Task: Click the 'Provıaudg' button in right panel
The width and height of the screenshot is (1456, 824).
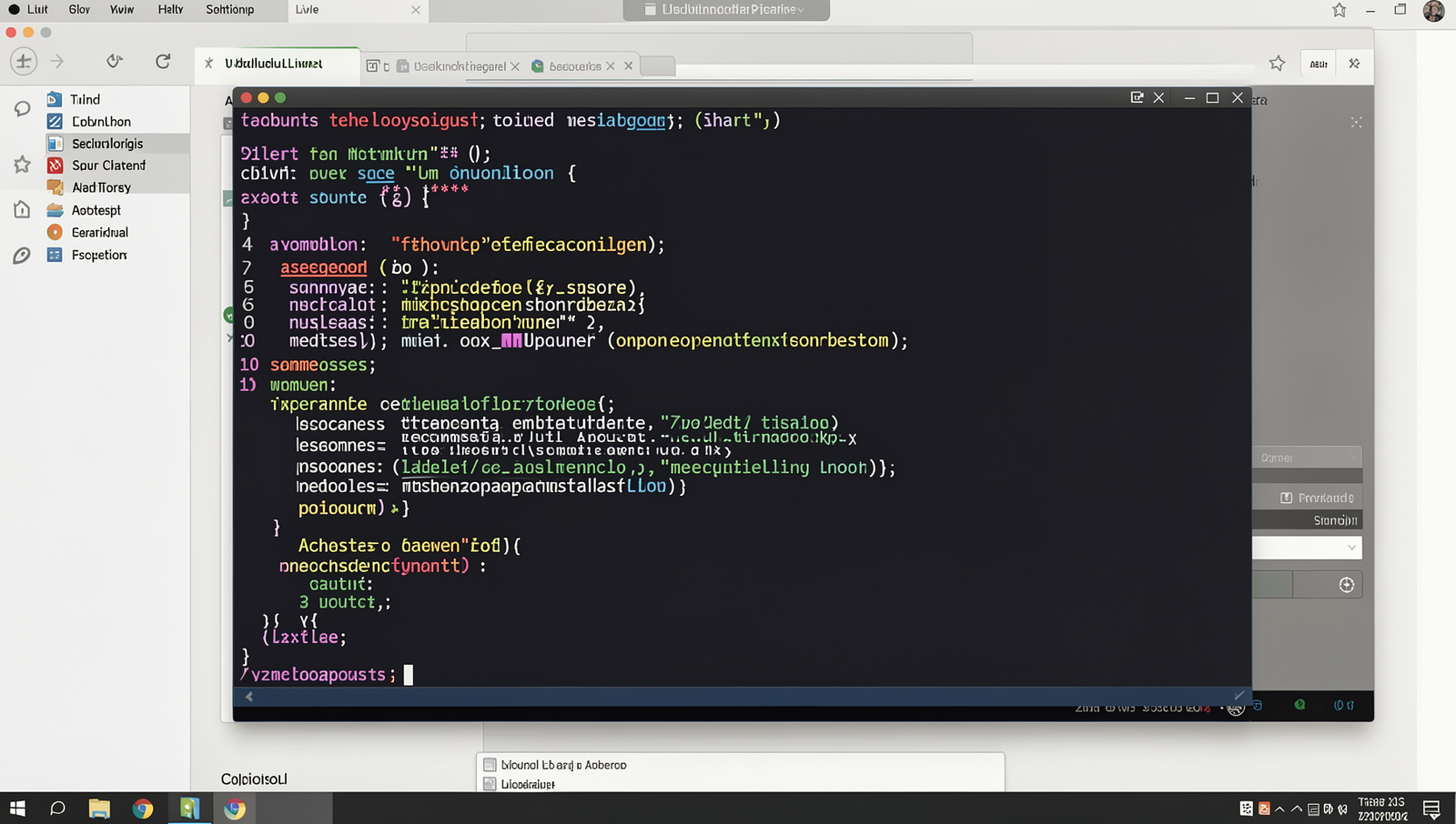Action: [1307, 497]
